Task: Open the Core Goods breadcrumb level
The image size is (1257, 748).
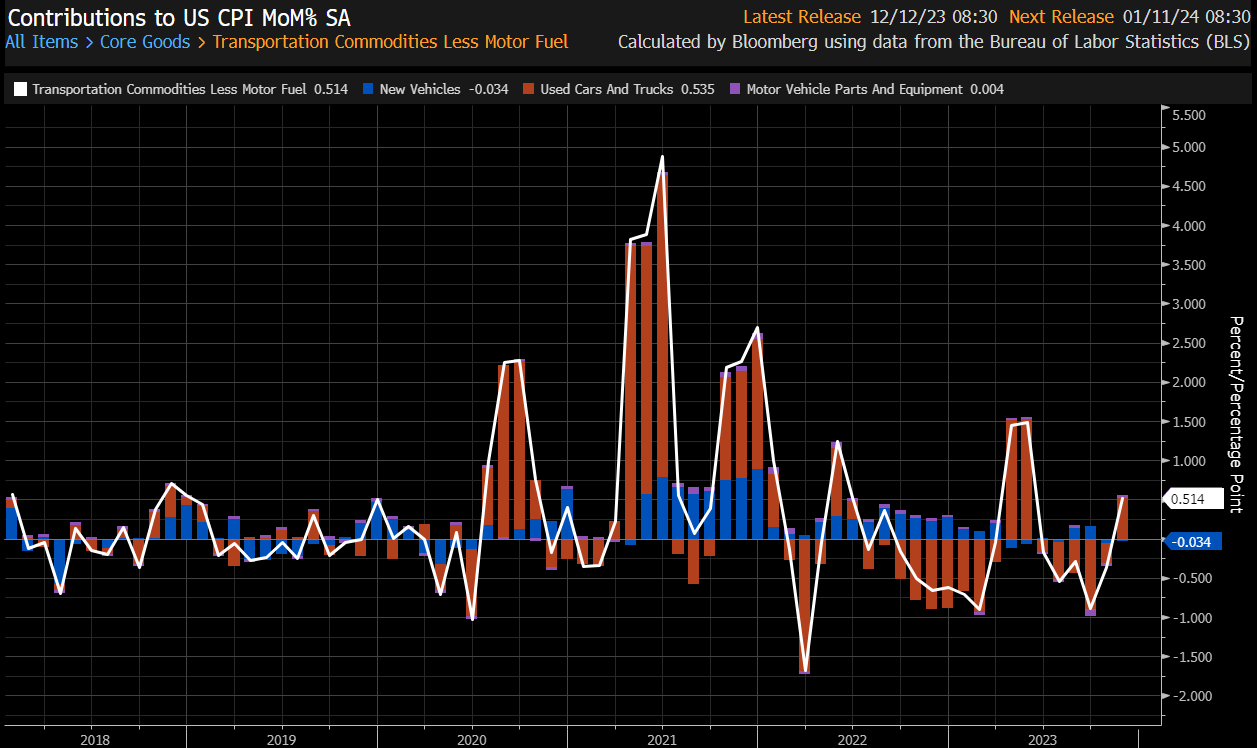Action: coord(144,42)
